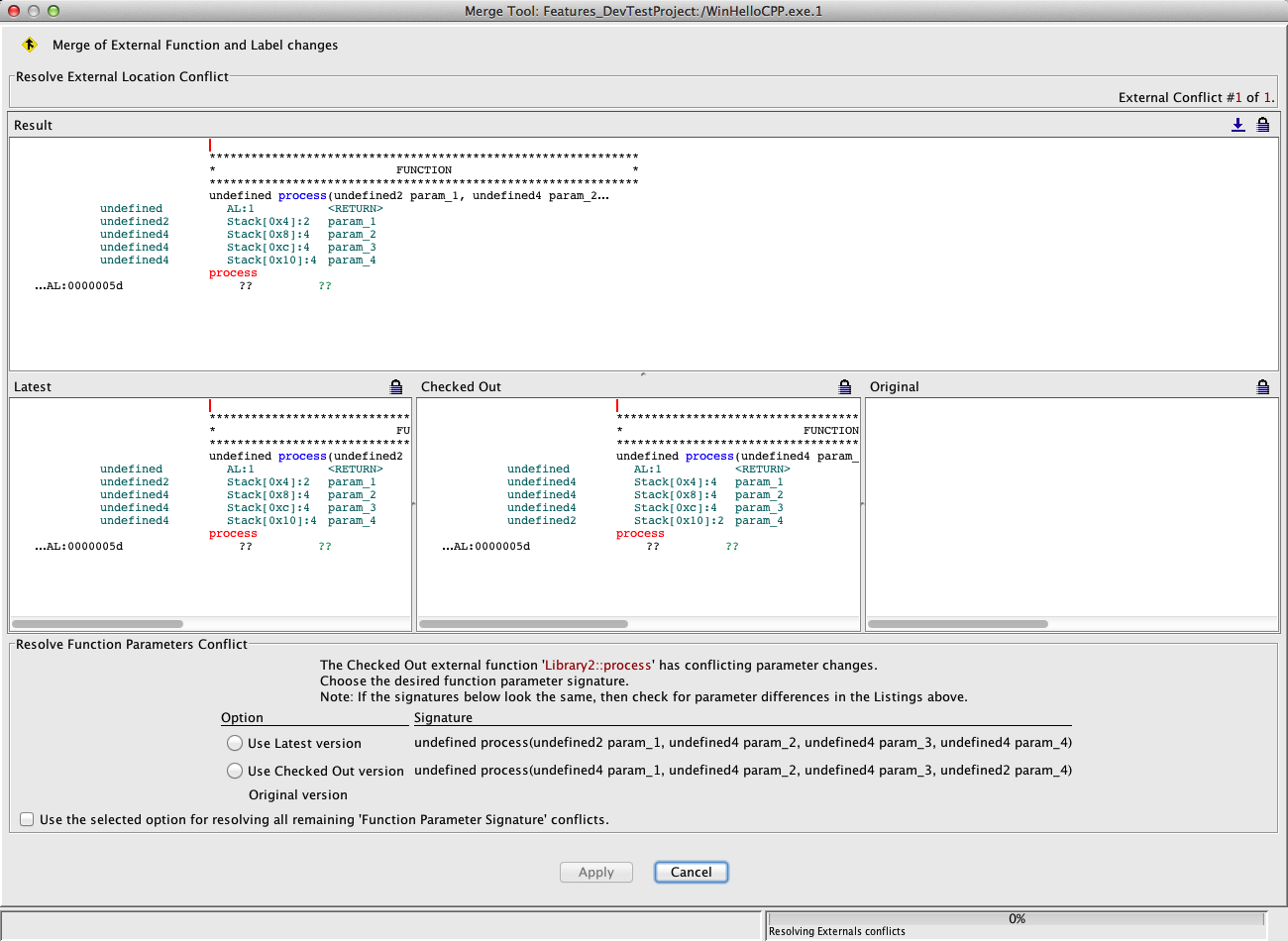Viewport: 1288px width, 941px height.
Task: Toggle the lock icon in the Result panel
Action: (x=1262, y=125)
